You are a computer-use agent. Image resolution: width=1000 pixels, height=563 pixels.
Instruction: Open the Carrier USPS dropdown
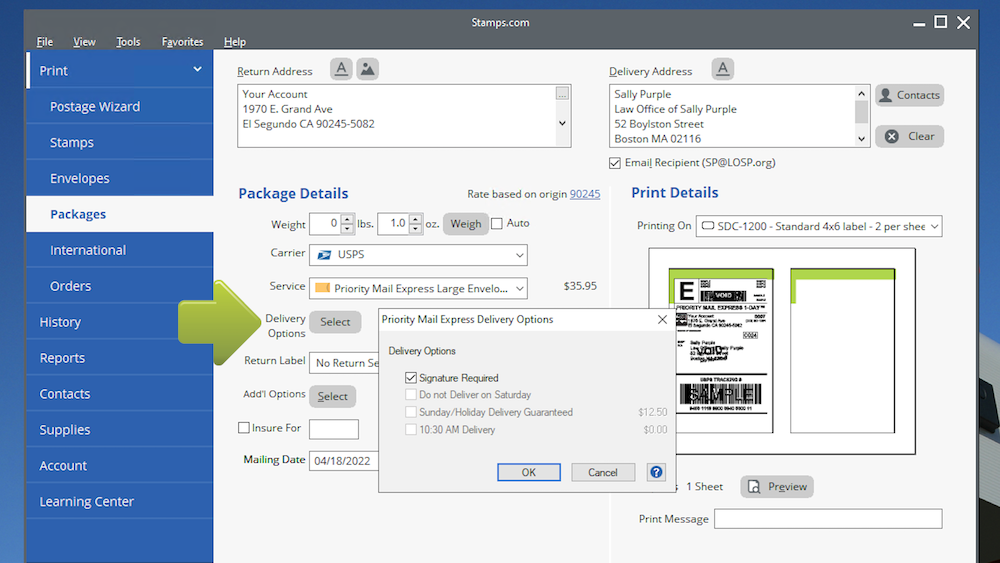418,255
